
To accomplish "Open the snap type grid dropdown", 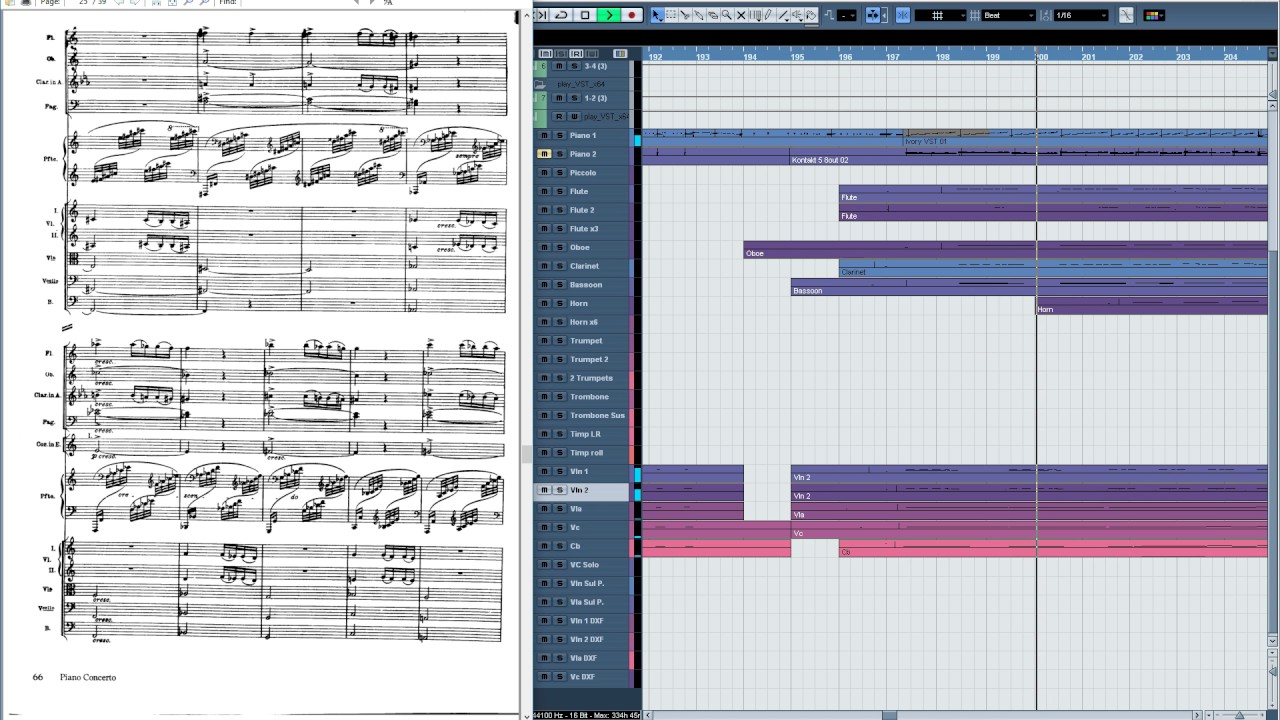I will click(x=940, y=15).
